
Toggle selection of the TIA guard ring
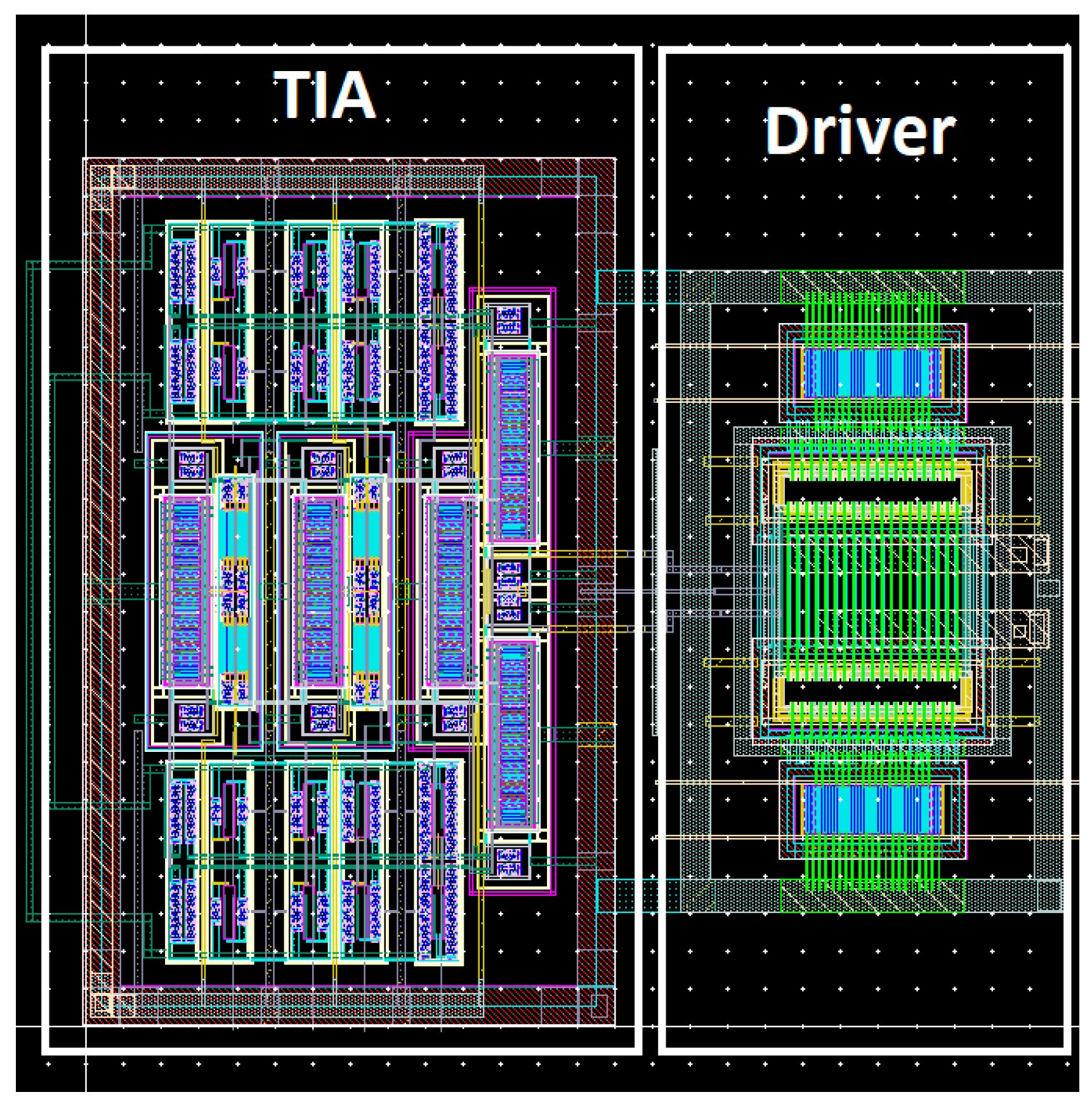pos(105,571)
